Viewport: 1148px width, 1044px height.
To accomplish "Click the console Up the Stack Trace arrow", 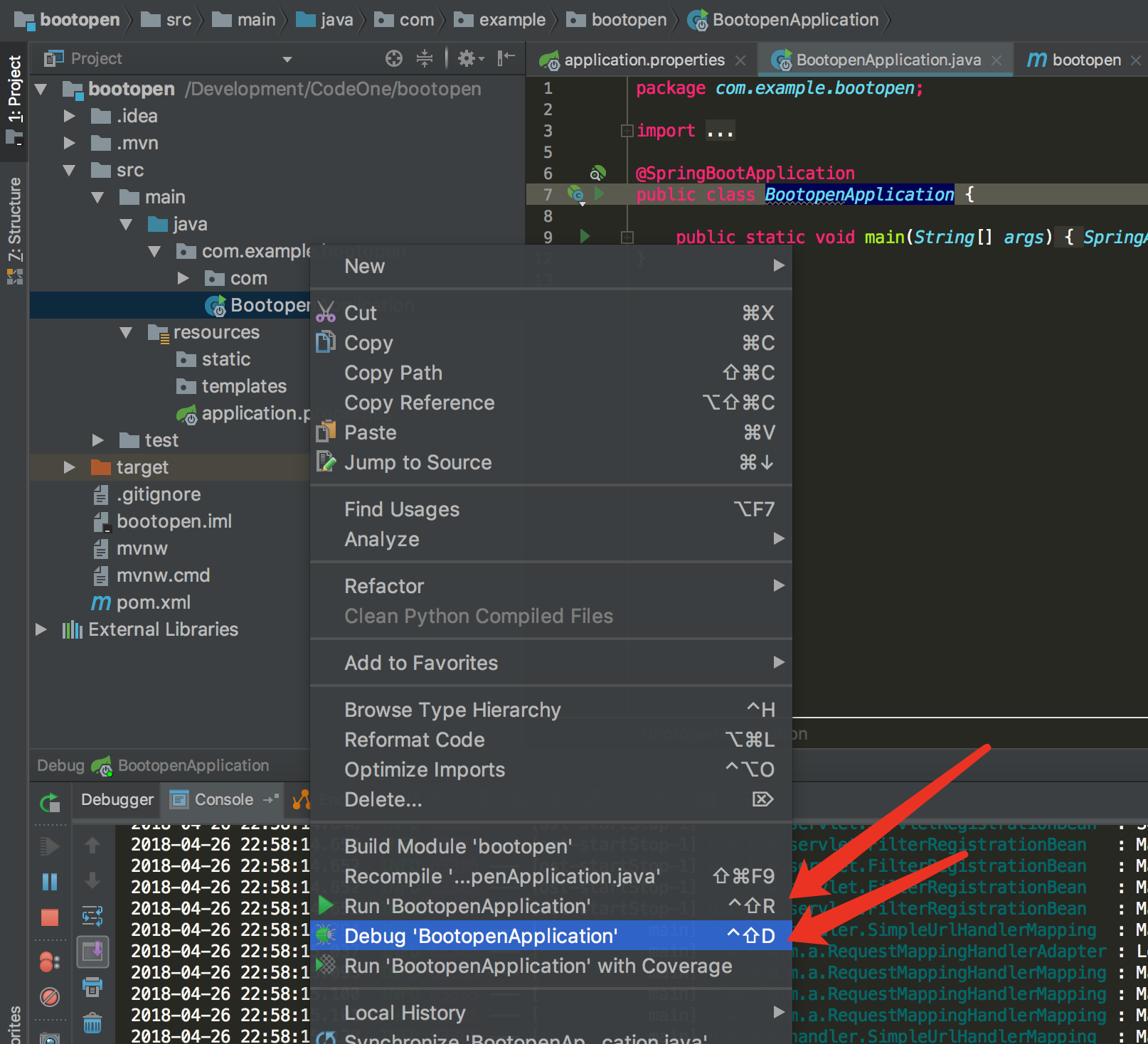I will coord(92,845).
